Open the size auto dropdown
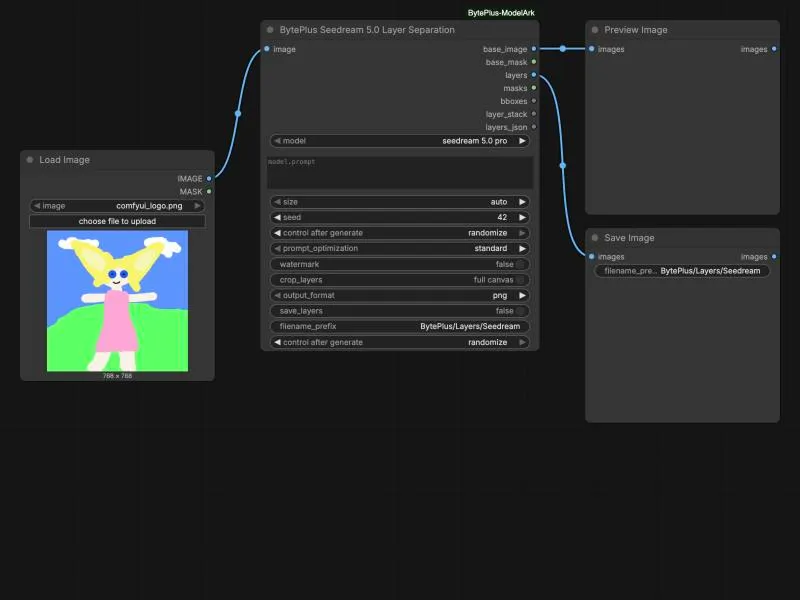Viewport: 800px width, 600px height. 399,202
